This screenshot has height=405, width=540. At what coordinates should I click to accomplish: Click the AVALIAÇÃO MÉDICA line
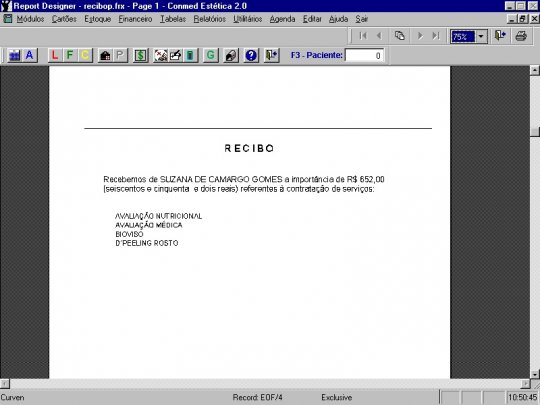click(149, 225)
